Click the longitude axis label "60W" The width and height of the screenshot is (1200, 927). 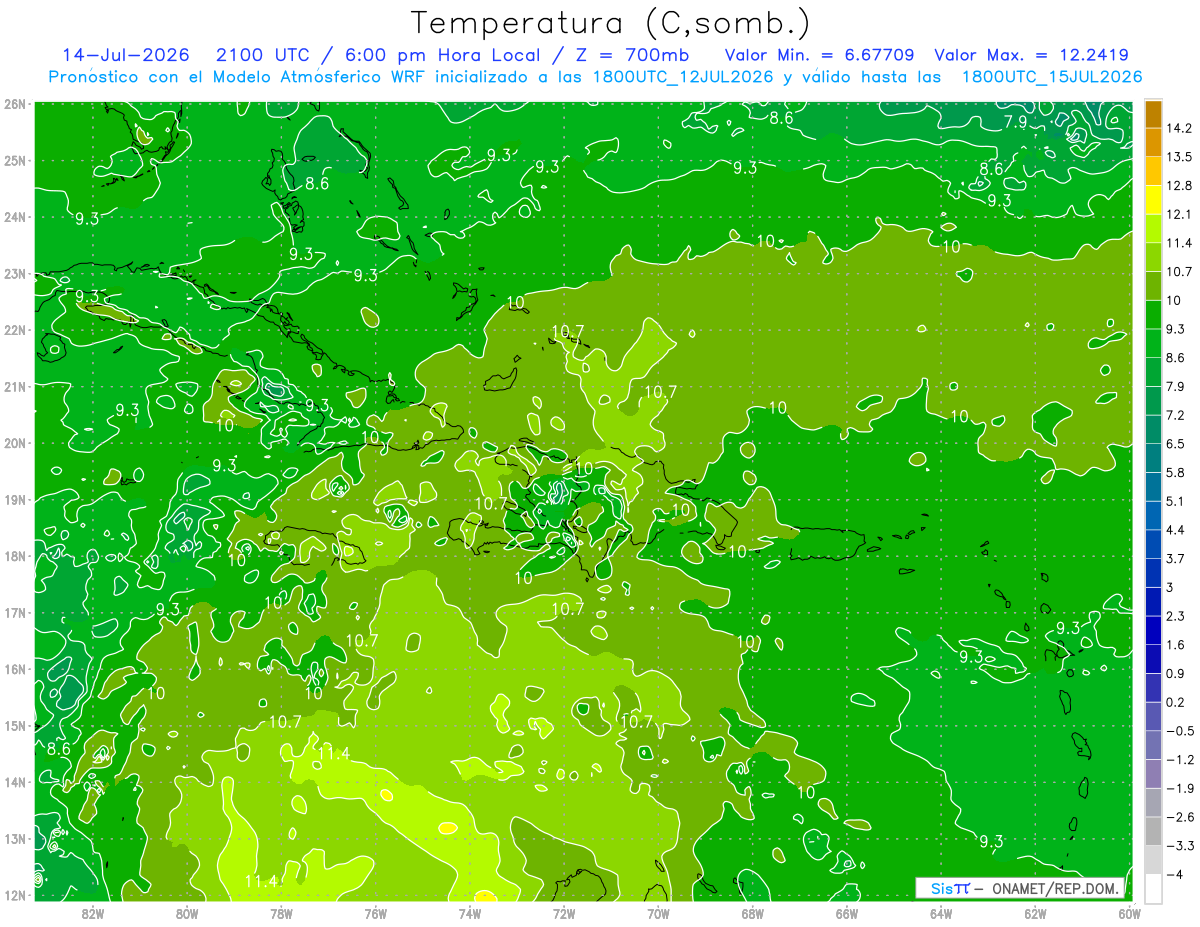click(x=1129, y=913)
